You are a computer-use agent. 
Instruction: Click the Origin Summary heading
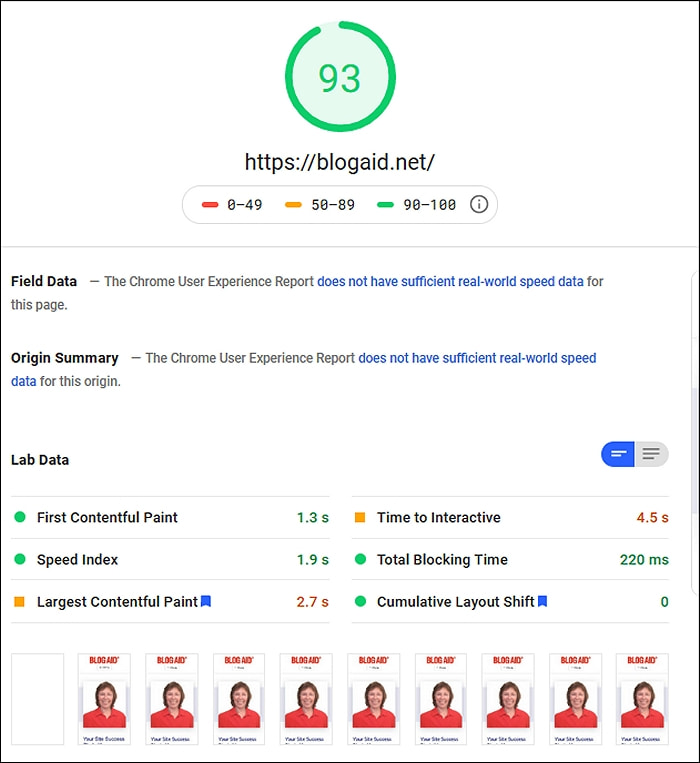[65, 358]
